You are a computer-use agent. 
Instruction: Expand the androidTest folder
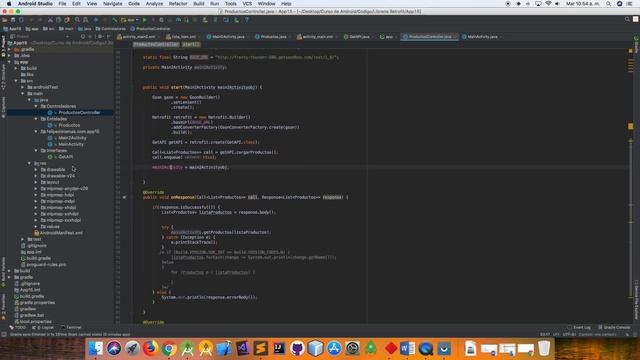tap(23, 87)
